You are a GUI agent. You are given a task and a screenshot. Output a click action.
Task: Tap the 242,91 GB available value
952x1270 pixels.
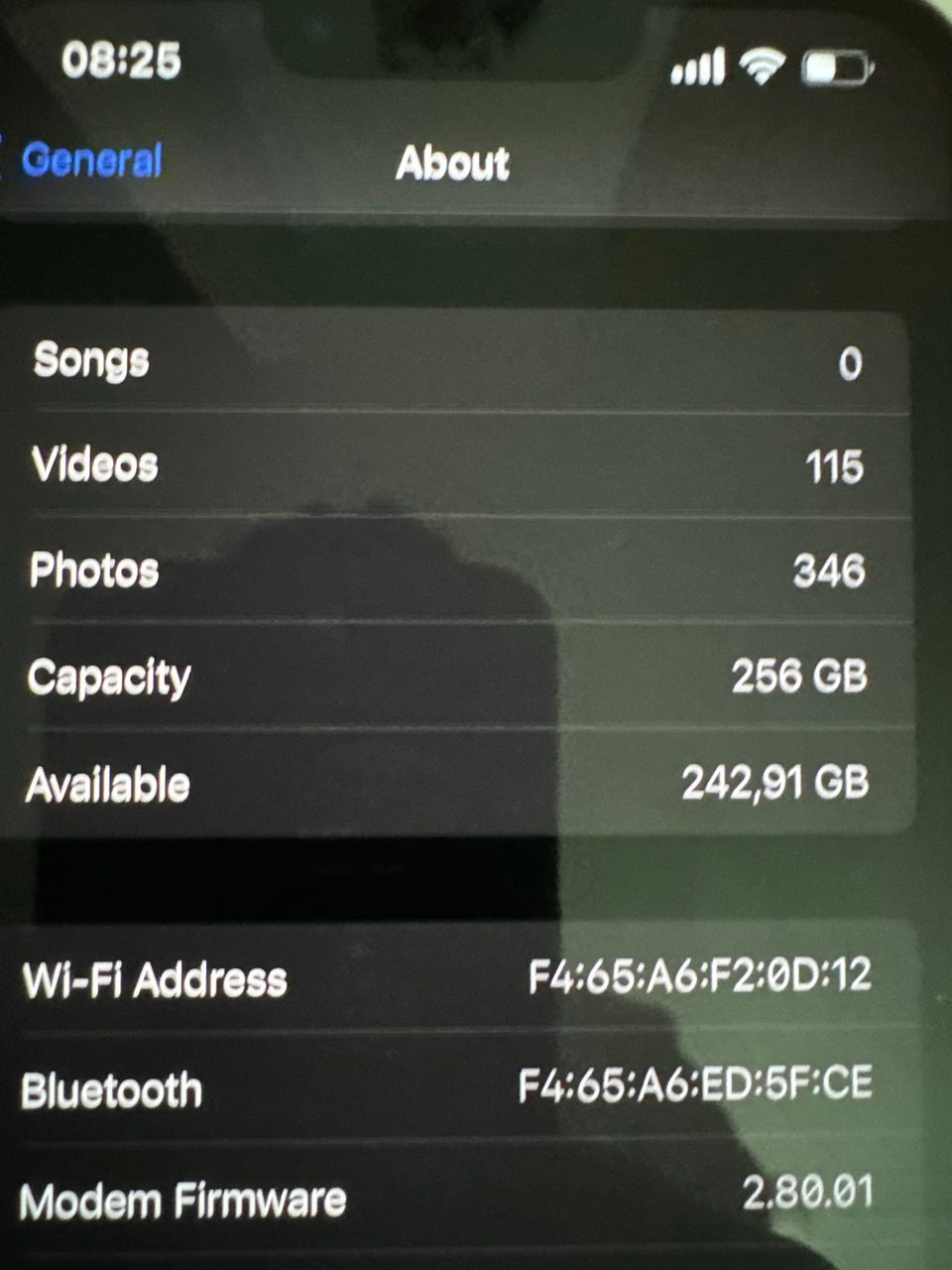(x=775, y=783)
